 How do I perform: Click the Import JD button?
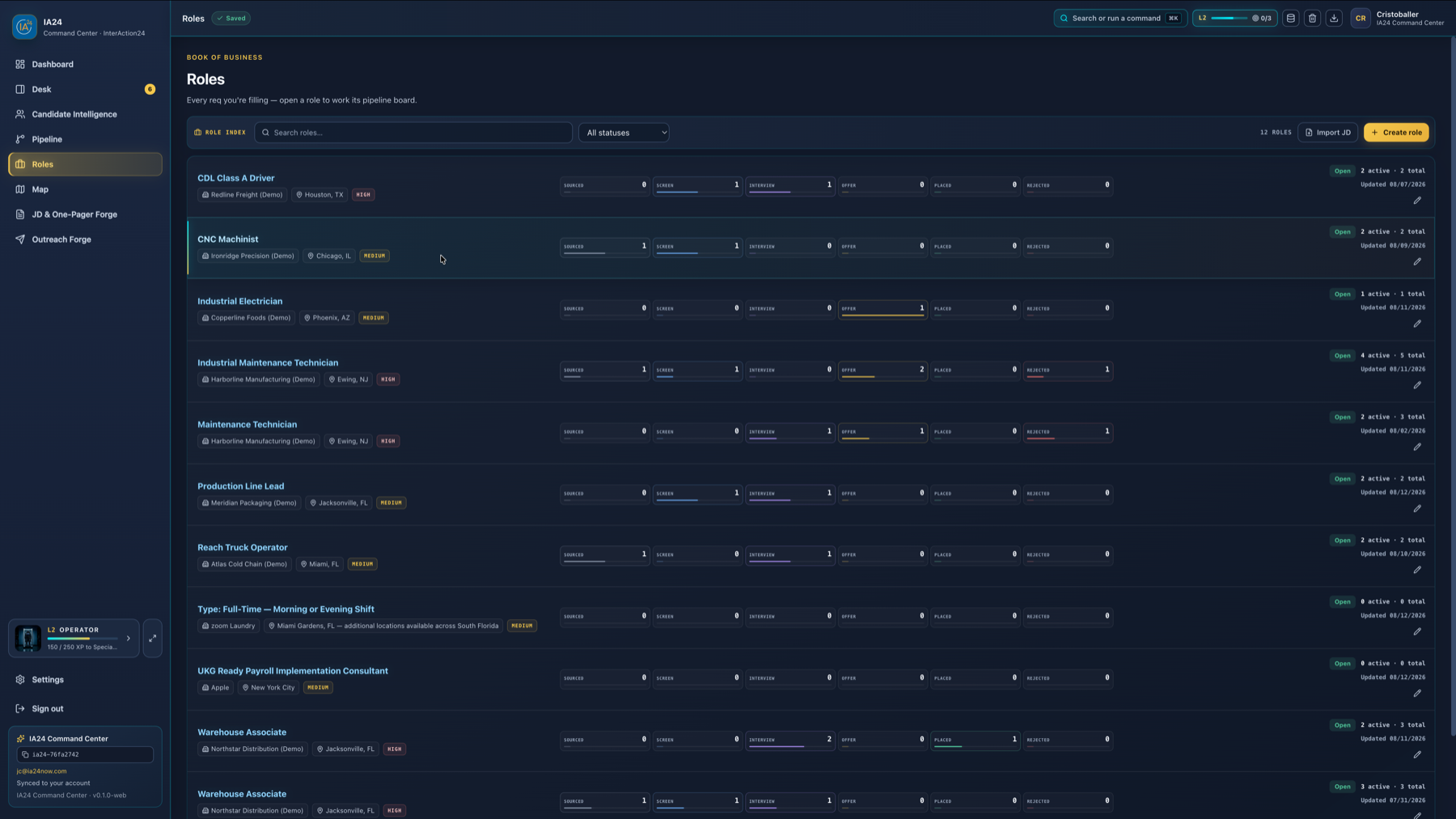click(1327, 133)
